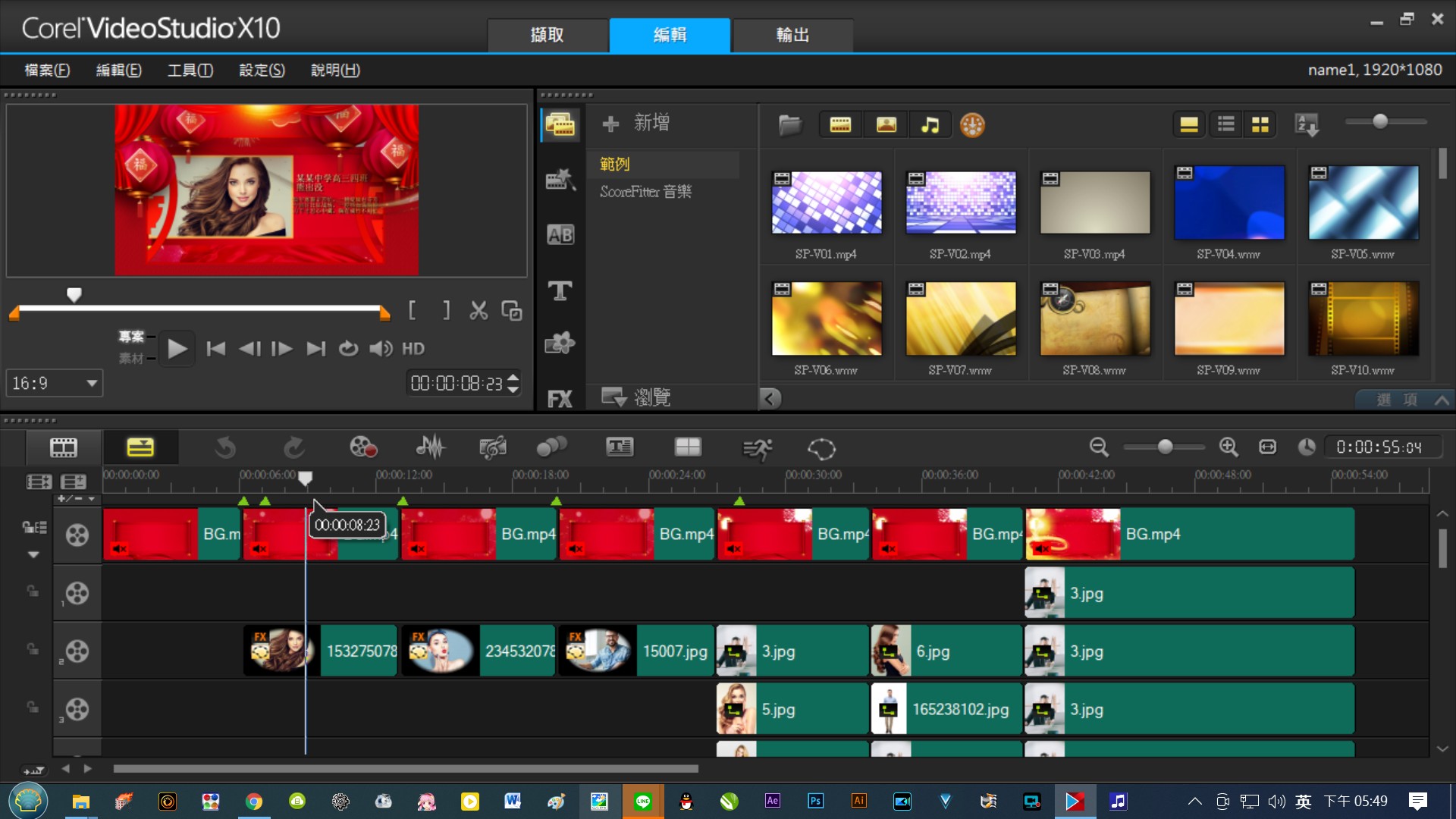Viewport: 1456px width, 819px height.
Task: Redo the last undone action
Action: pos(293,447)
